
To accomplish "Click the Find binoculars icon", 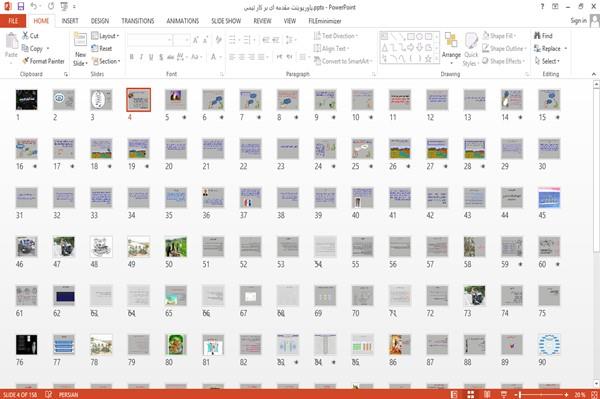I will 538,36.
